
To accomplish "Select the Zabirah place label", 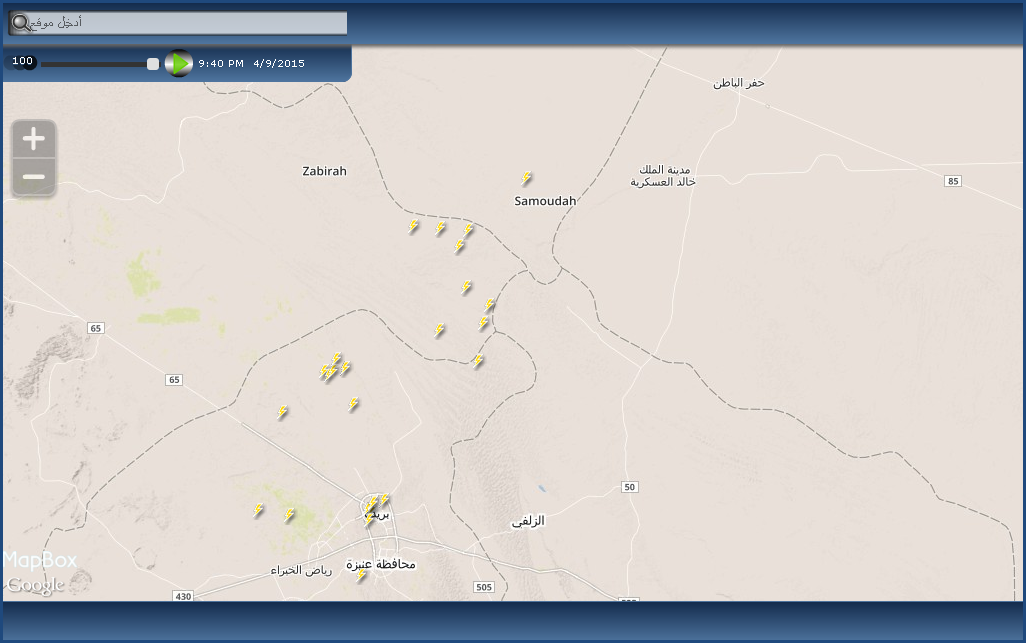I will click(324, 171).
